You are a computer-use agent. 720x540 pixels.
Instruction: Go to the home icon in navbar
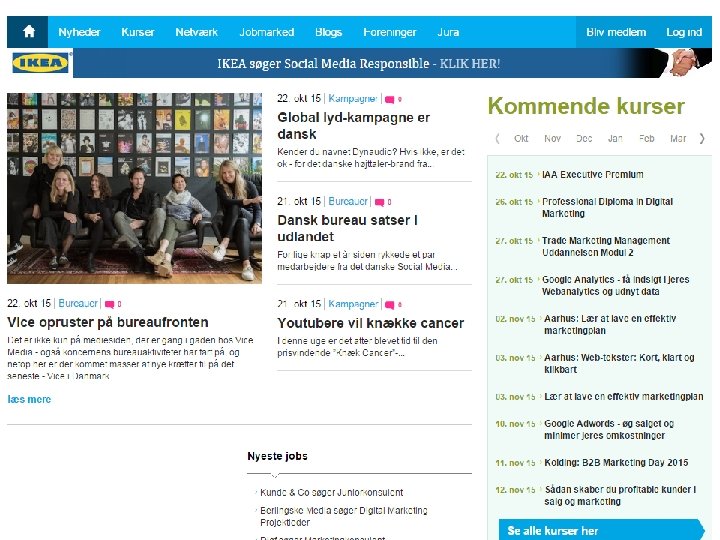pyautogui.click(x=29, y=32)
